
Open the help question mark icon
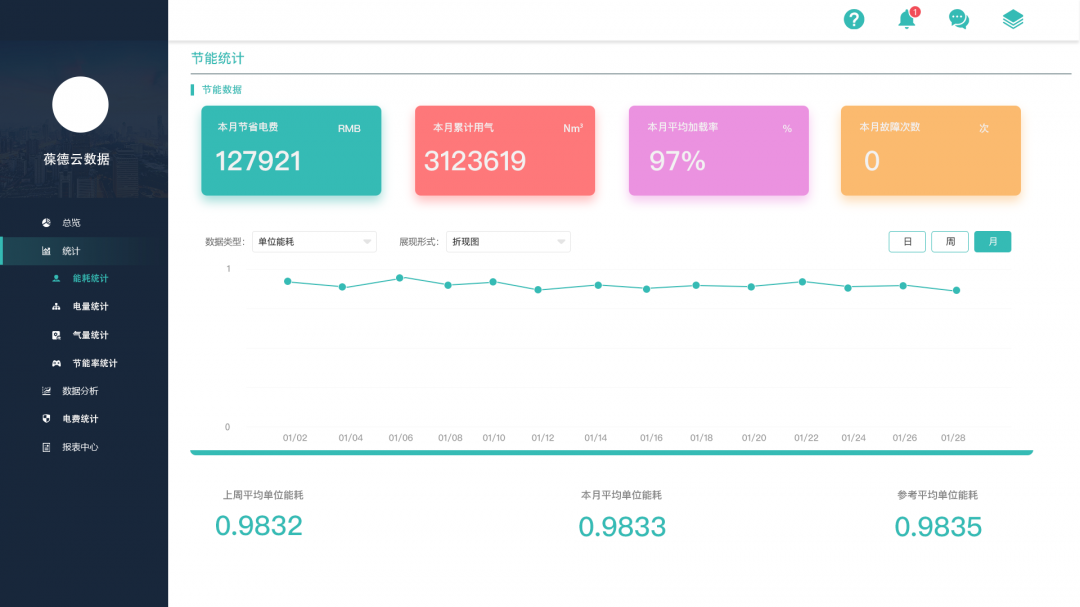coord(853,19)
